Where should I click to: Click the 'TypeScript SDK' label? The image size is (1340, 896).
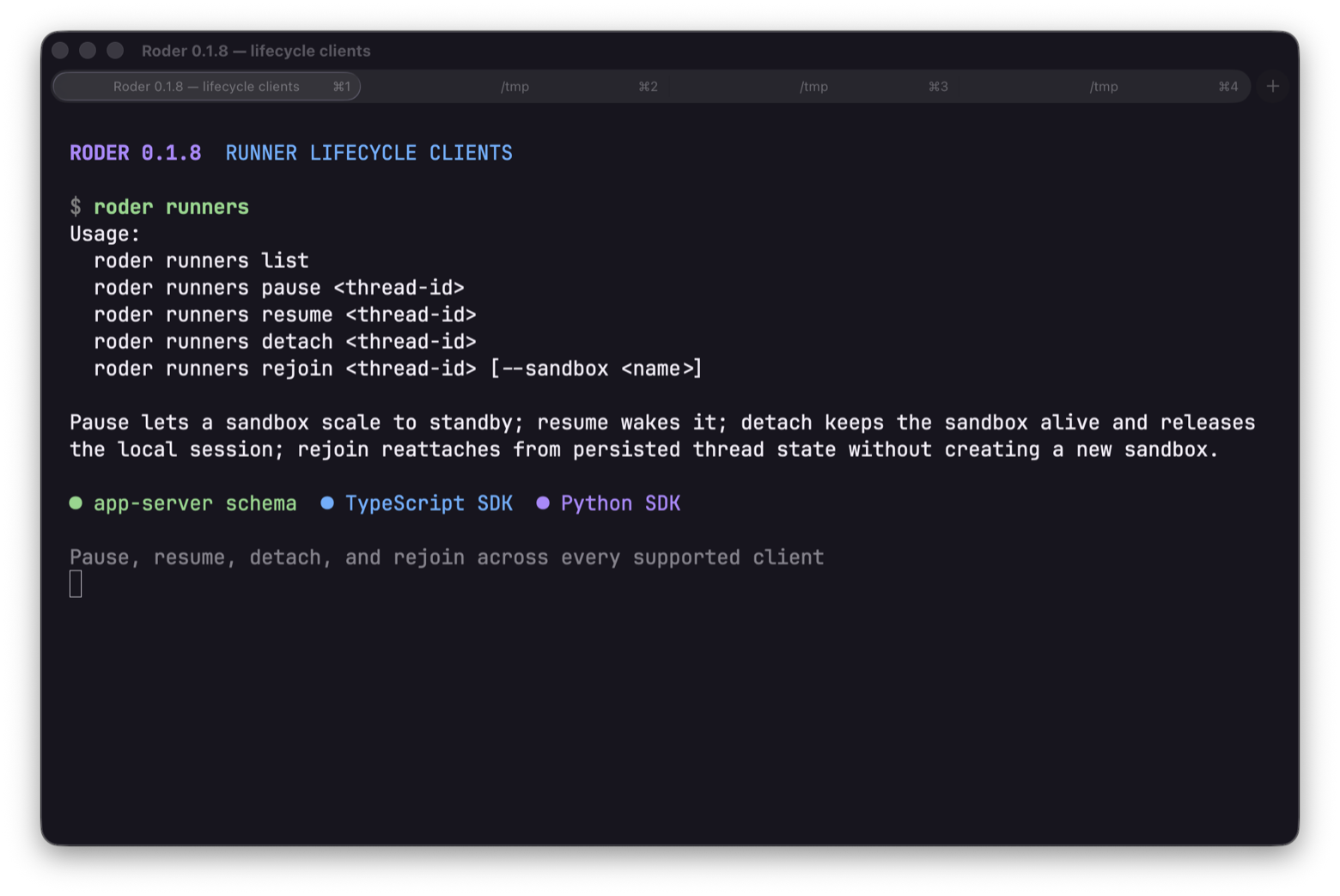pos(429,503)
